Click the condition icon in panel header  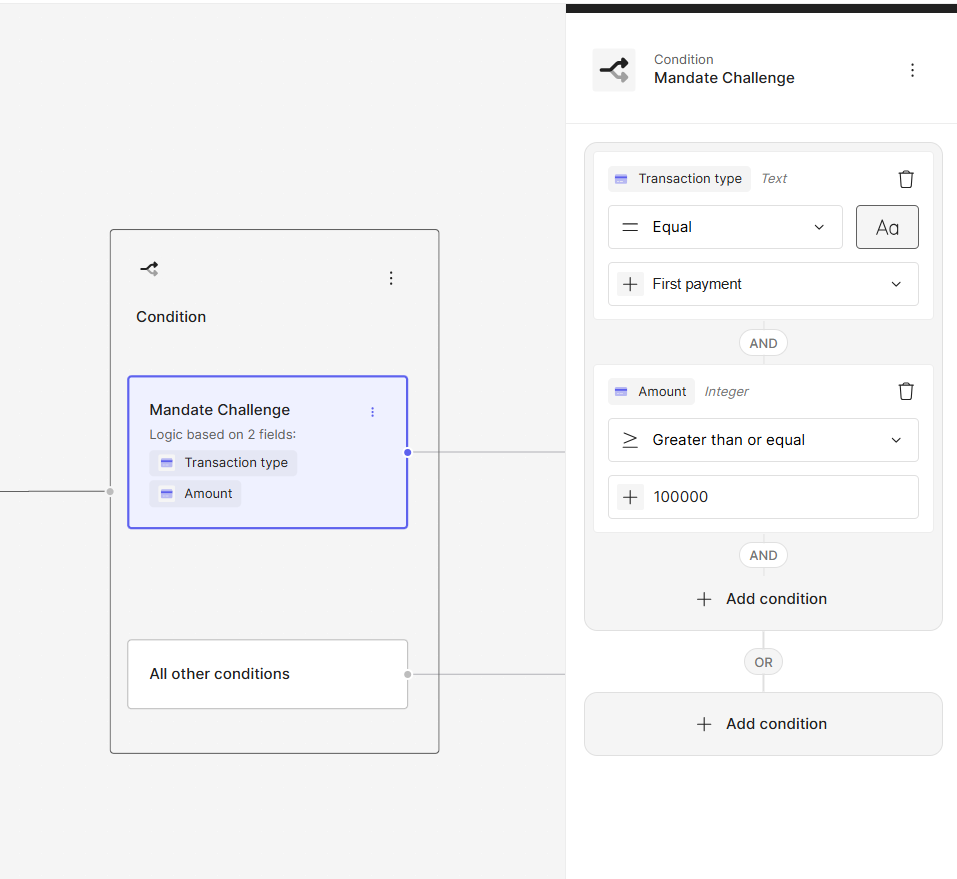(614, 70)
